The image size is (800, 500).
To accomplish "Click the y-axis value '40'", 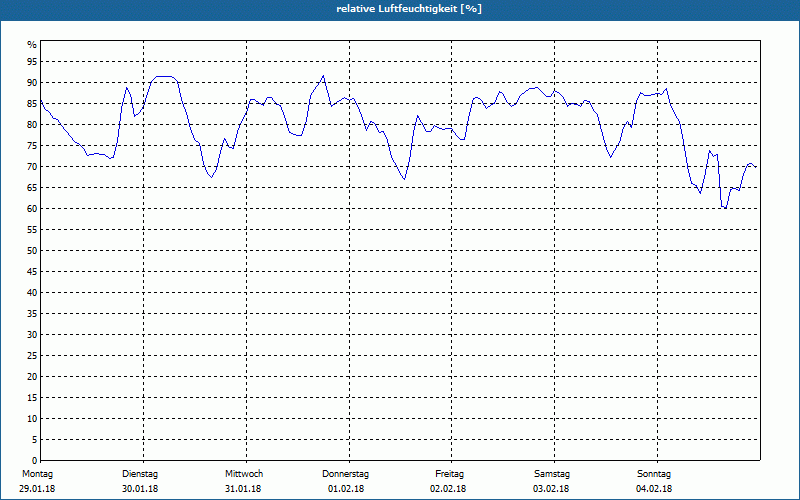I will (x=32, y=292).
